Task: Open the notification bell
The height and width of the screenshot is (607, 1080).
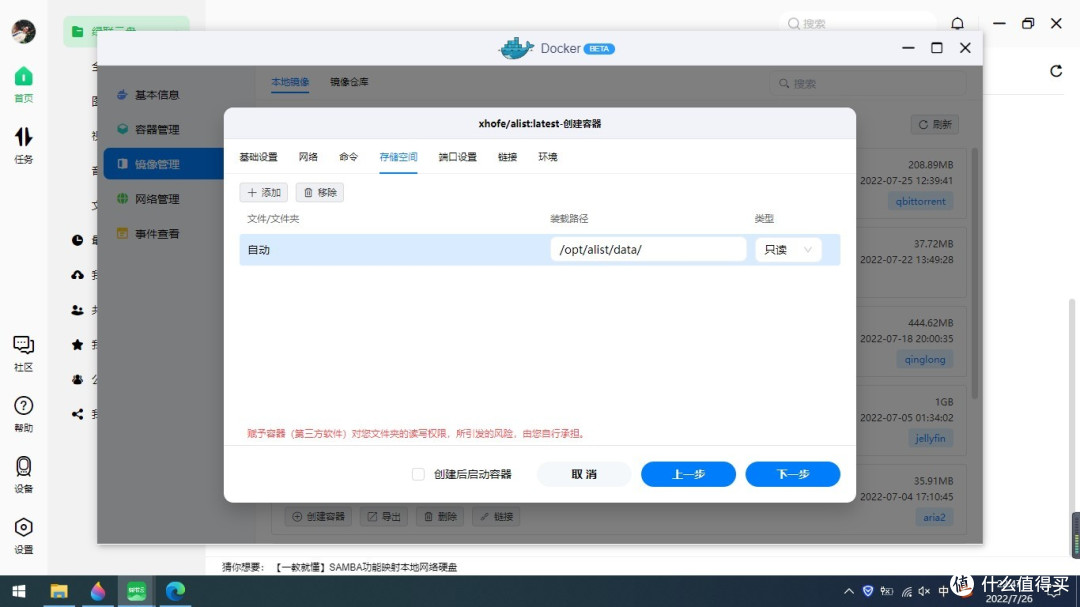Action: (957, 22)
